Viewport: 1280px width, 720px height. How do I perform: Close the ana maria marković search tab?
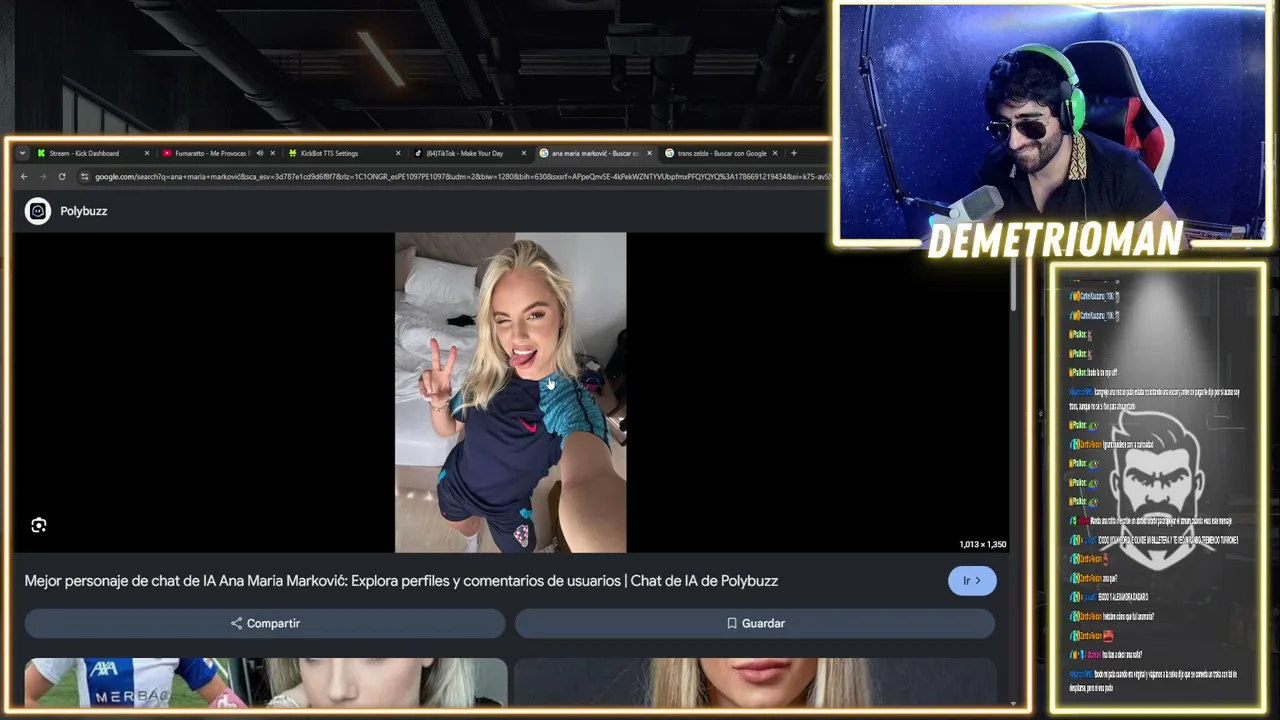649,153
